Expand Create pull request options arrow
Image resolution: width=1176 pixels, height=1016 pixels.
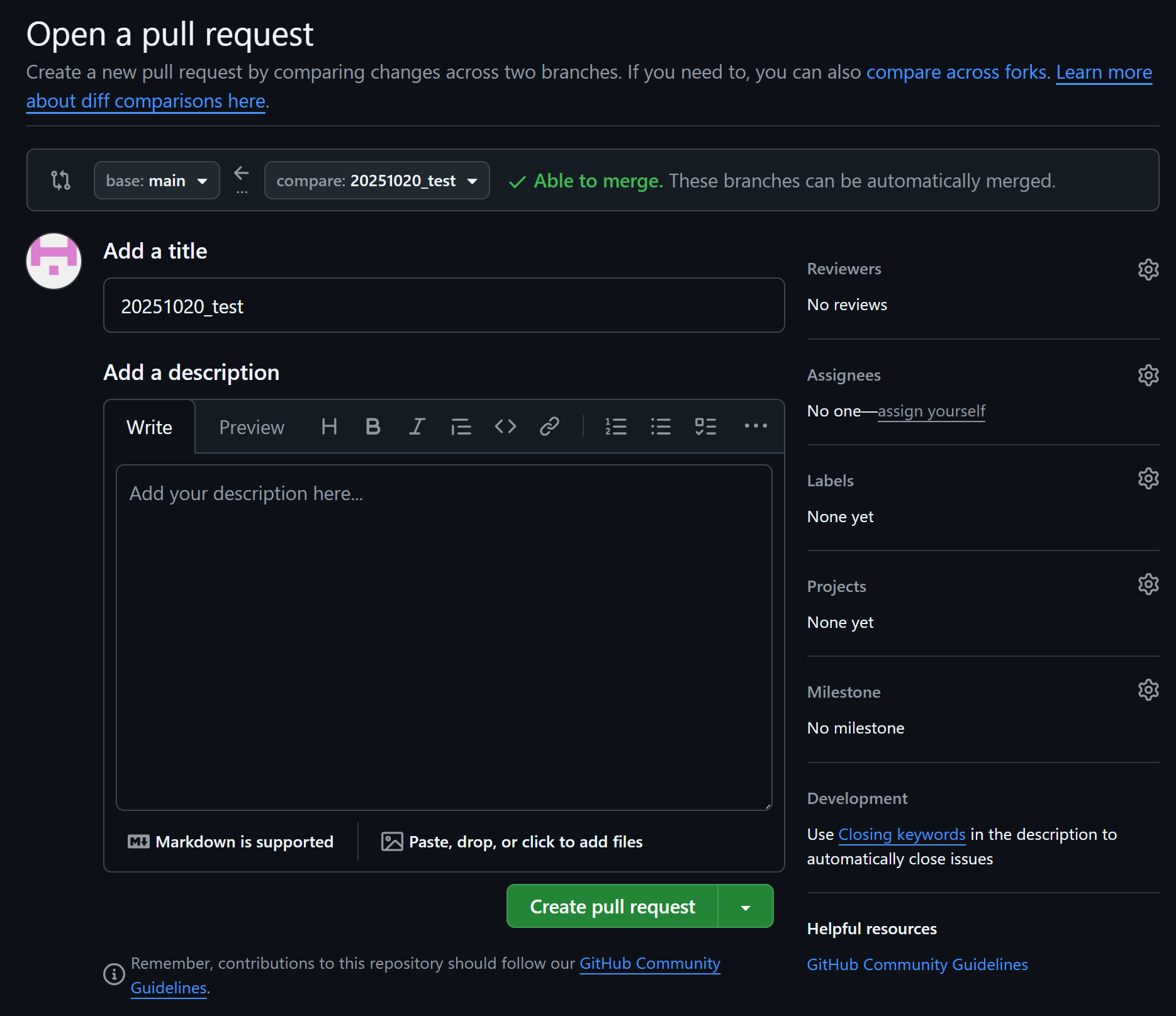tap(746, 907)
